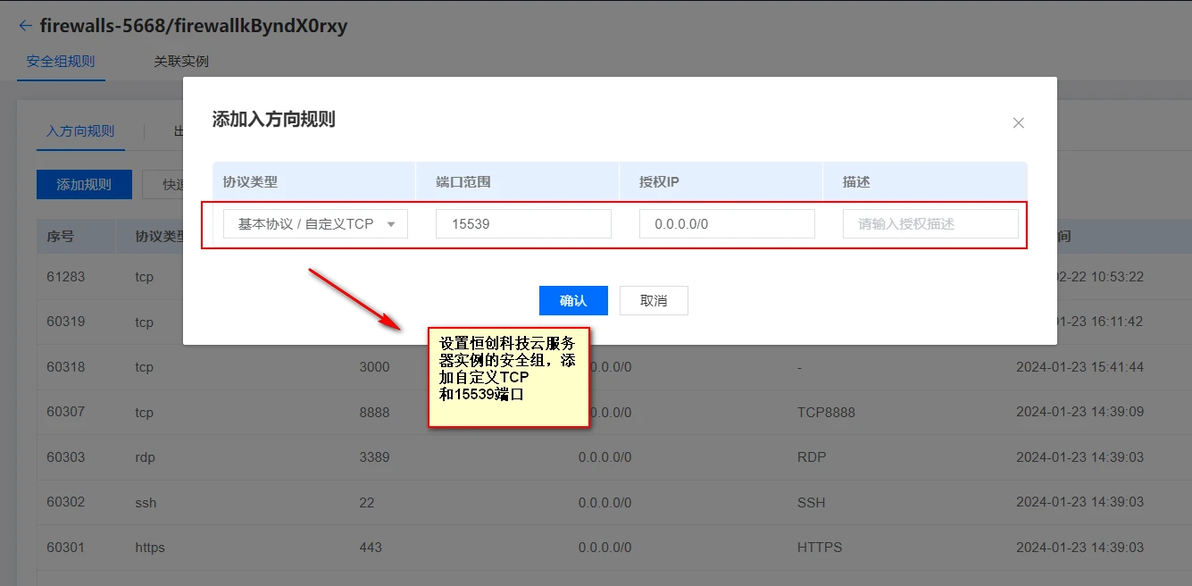Focus the 请输入授权描述 description field
1192x586 pixels.
click(930, 224)
